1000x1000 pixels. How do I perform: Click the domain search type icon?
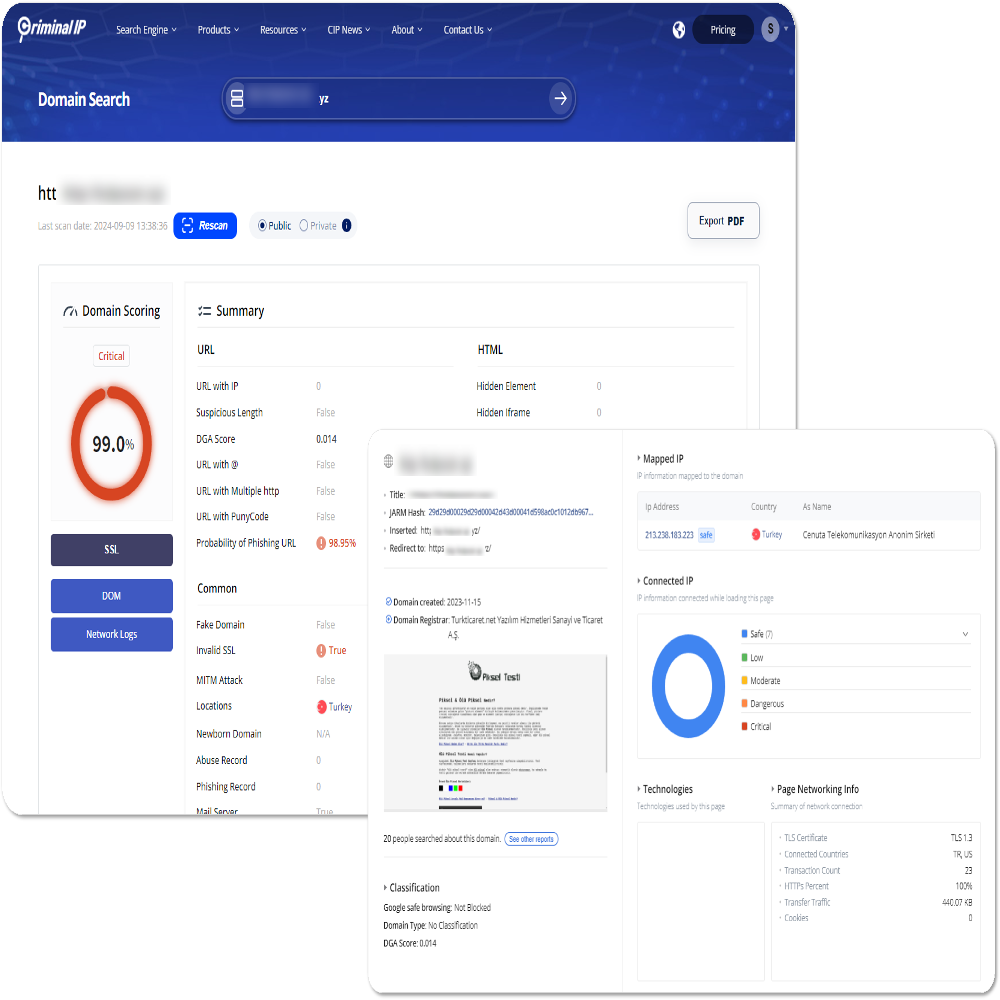click(237, 98)
